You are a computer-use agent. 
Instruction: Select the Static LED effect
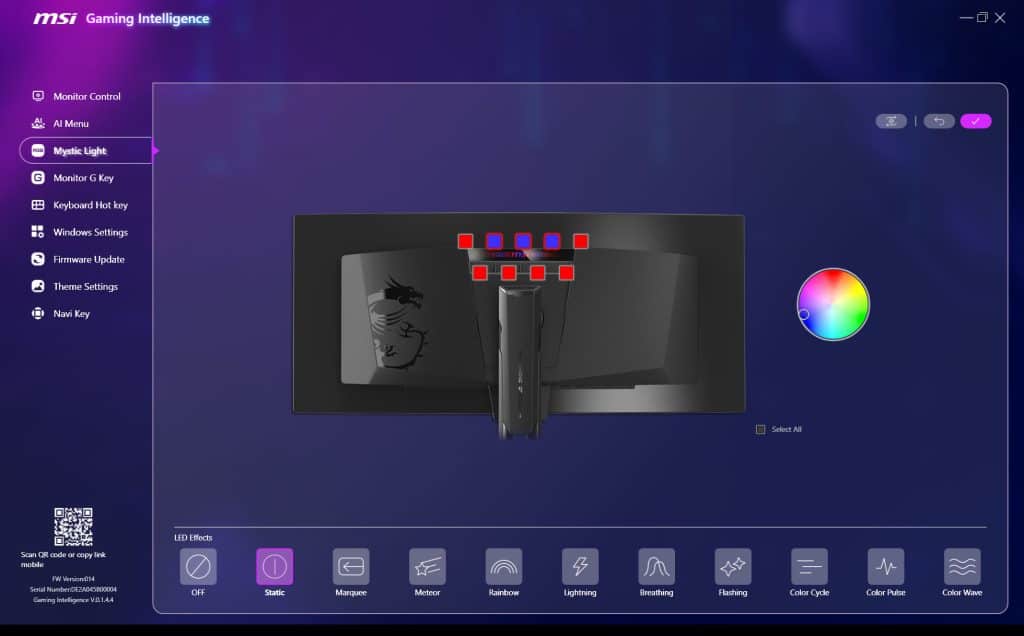[x=274, y=567]
